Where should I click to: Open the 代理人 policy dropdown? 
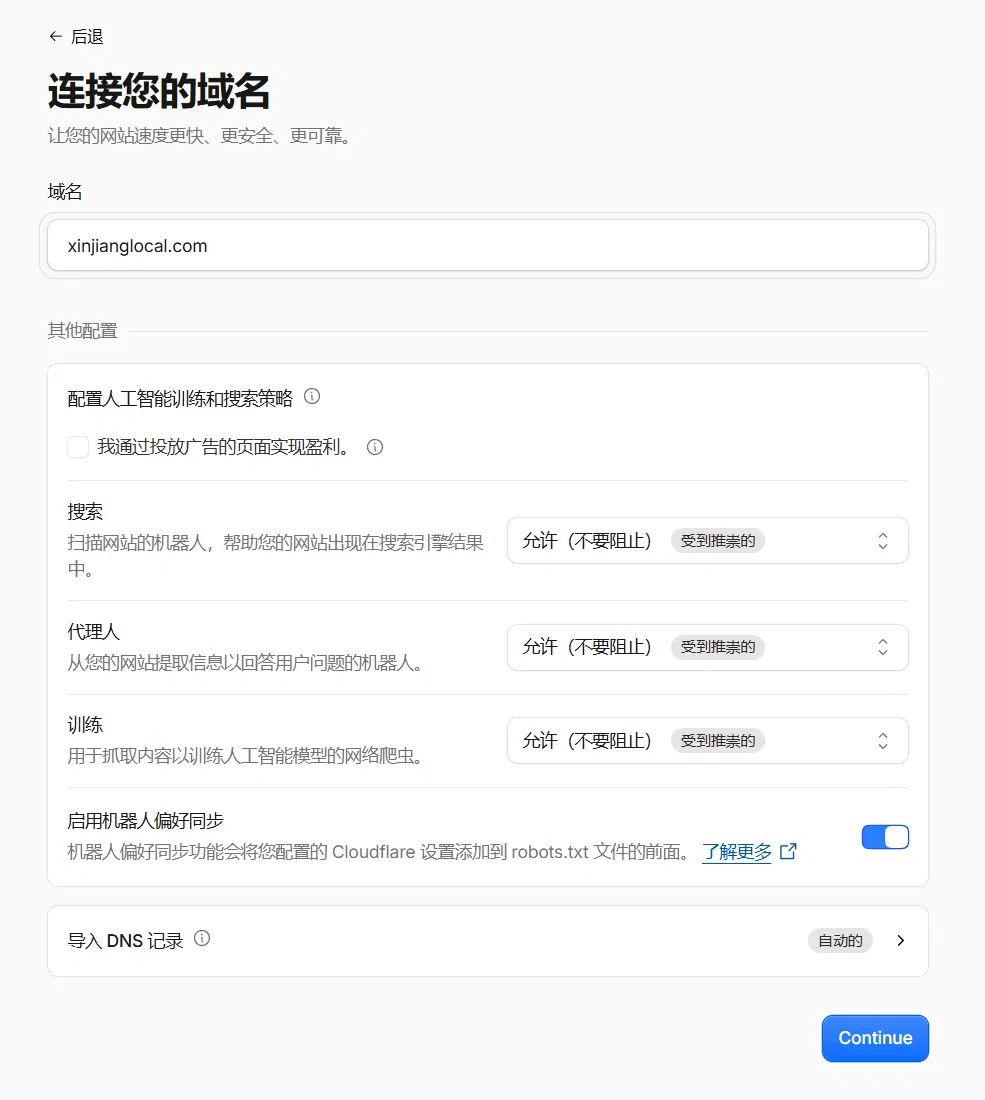click(708, 647)
